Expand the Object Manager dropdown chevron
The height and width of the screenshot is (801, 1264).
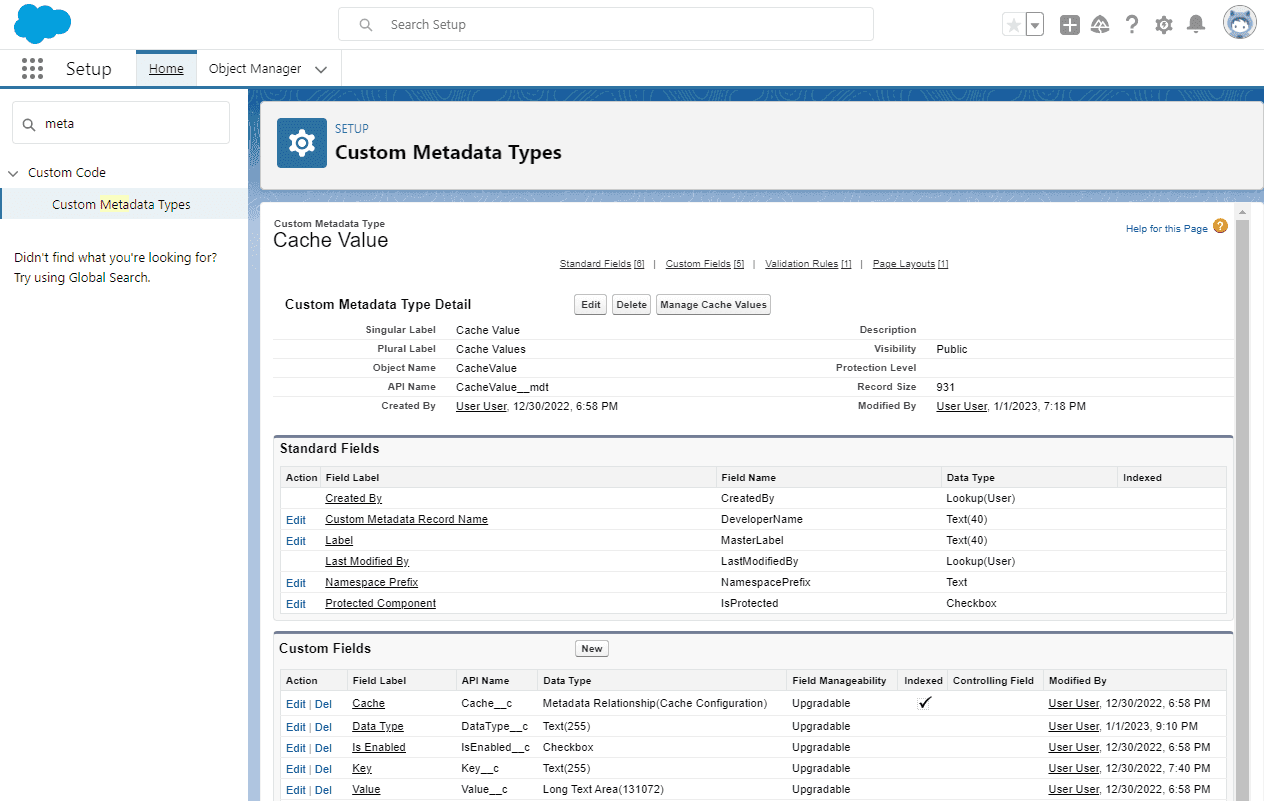pyautogui.click(x=321, y=70)
